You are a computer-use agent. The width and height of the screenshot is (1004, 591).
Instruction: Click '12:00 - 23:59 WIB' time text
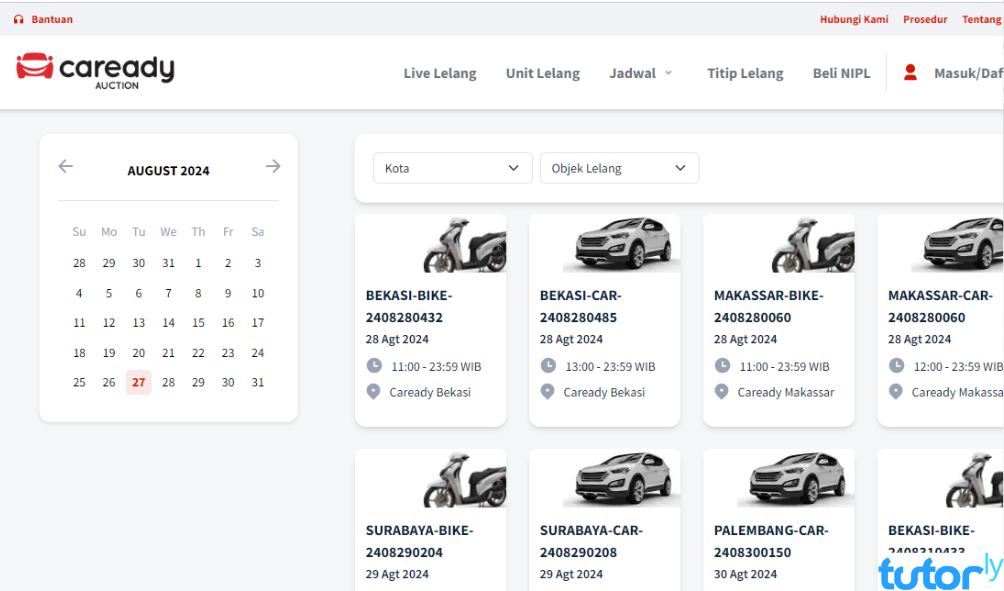(958, 367)
